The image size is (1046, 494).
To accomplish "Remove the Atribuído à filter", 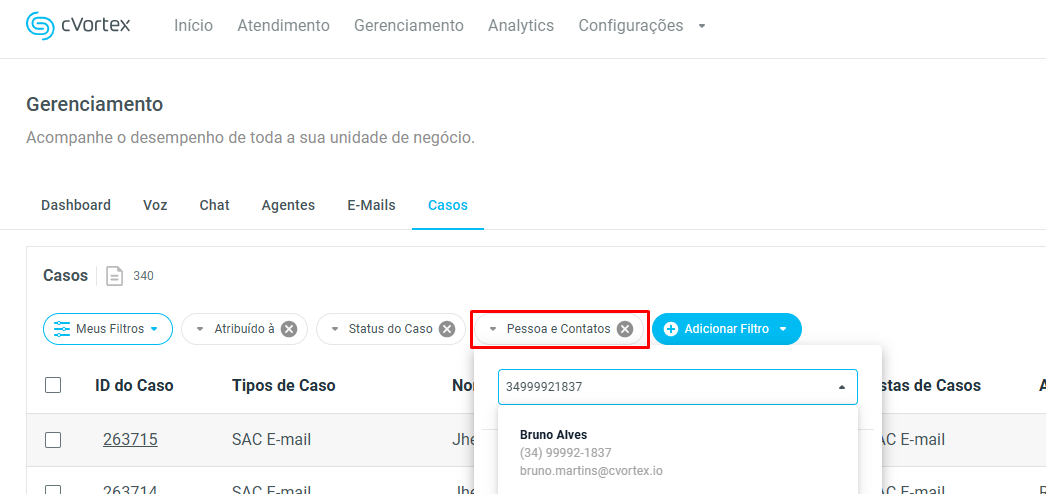I will (x=289, y=329).
